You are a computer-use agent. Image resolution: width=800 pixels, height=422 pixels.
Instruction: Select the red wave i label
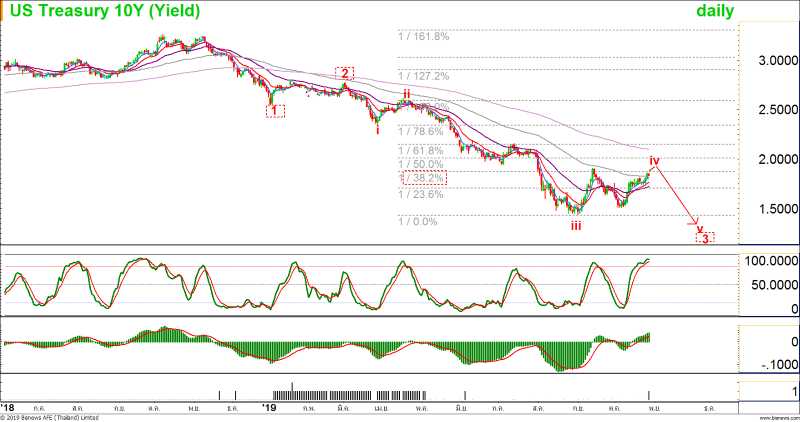click(377, 128)
